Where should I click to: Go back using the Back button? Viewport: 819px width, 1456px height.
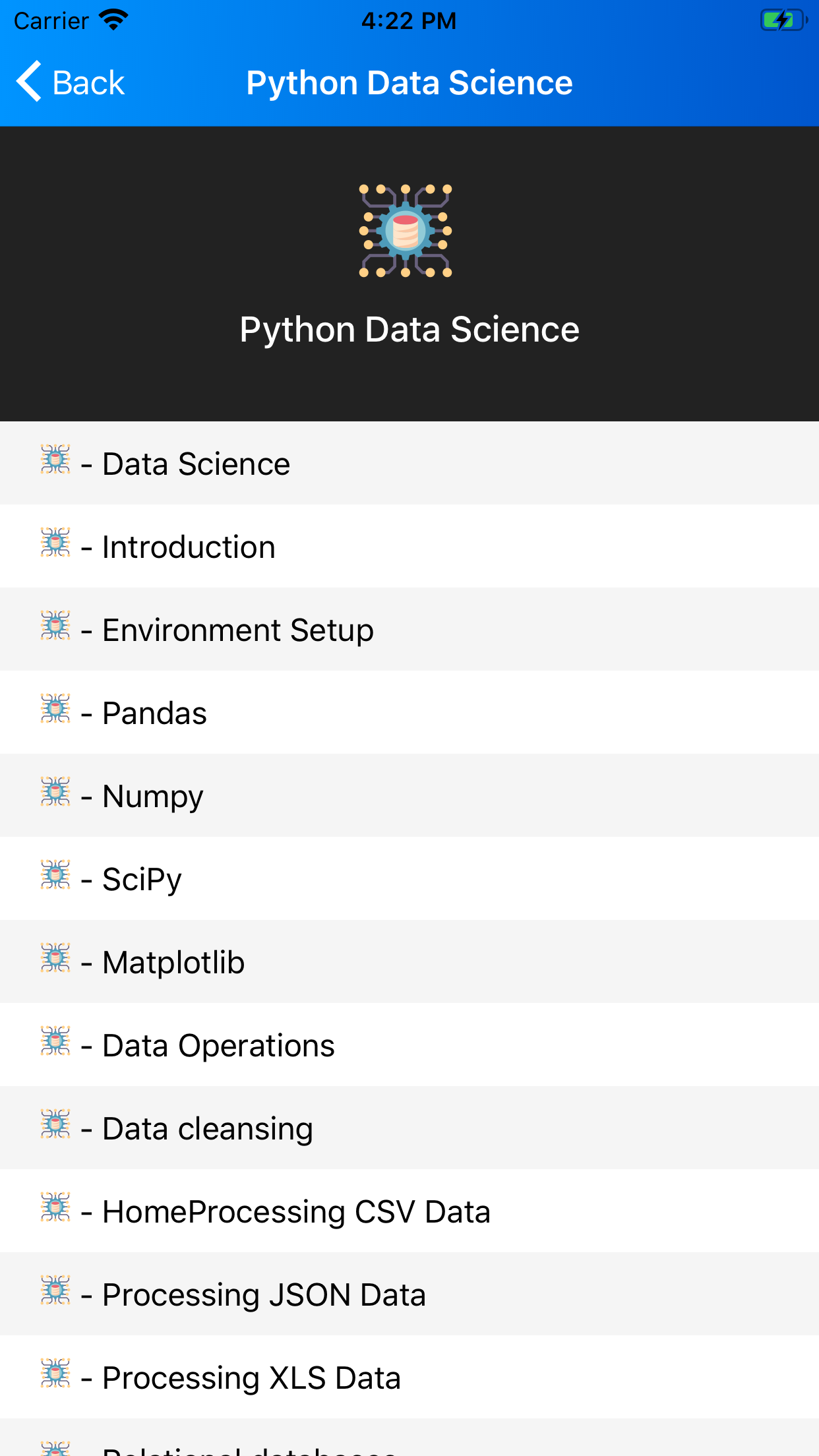[71, 82]
